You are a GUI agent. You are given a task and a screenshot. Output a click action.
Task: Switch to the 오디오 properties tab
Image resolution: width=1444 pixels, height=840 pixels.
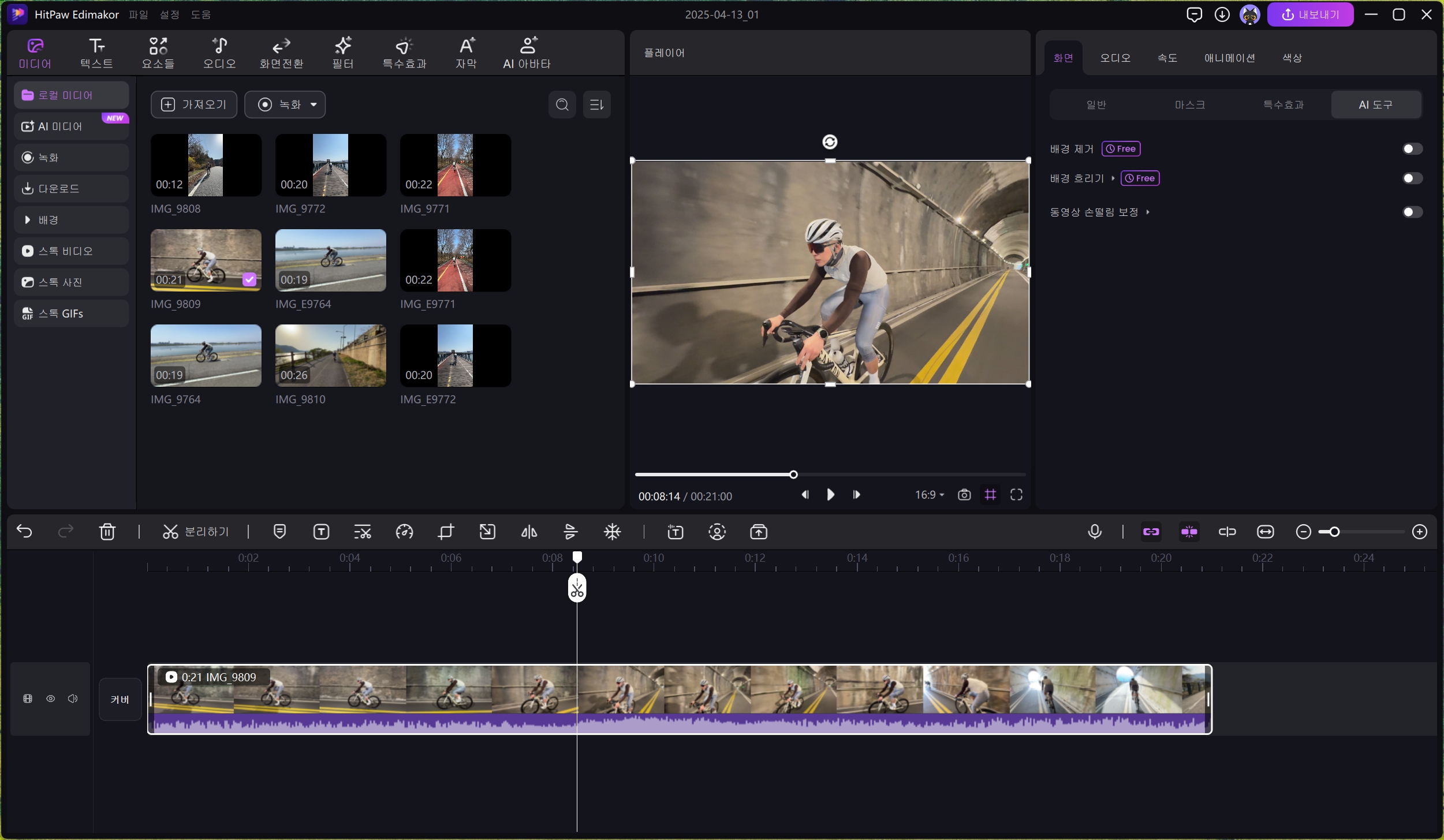click(x=1115, y=58)
